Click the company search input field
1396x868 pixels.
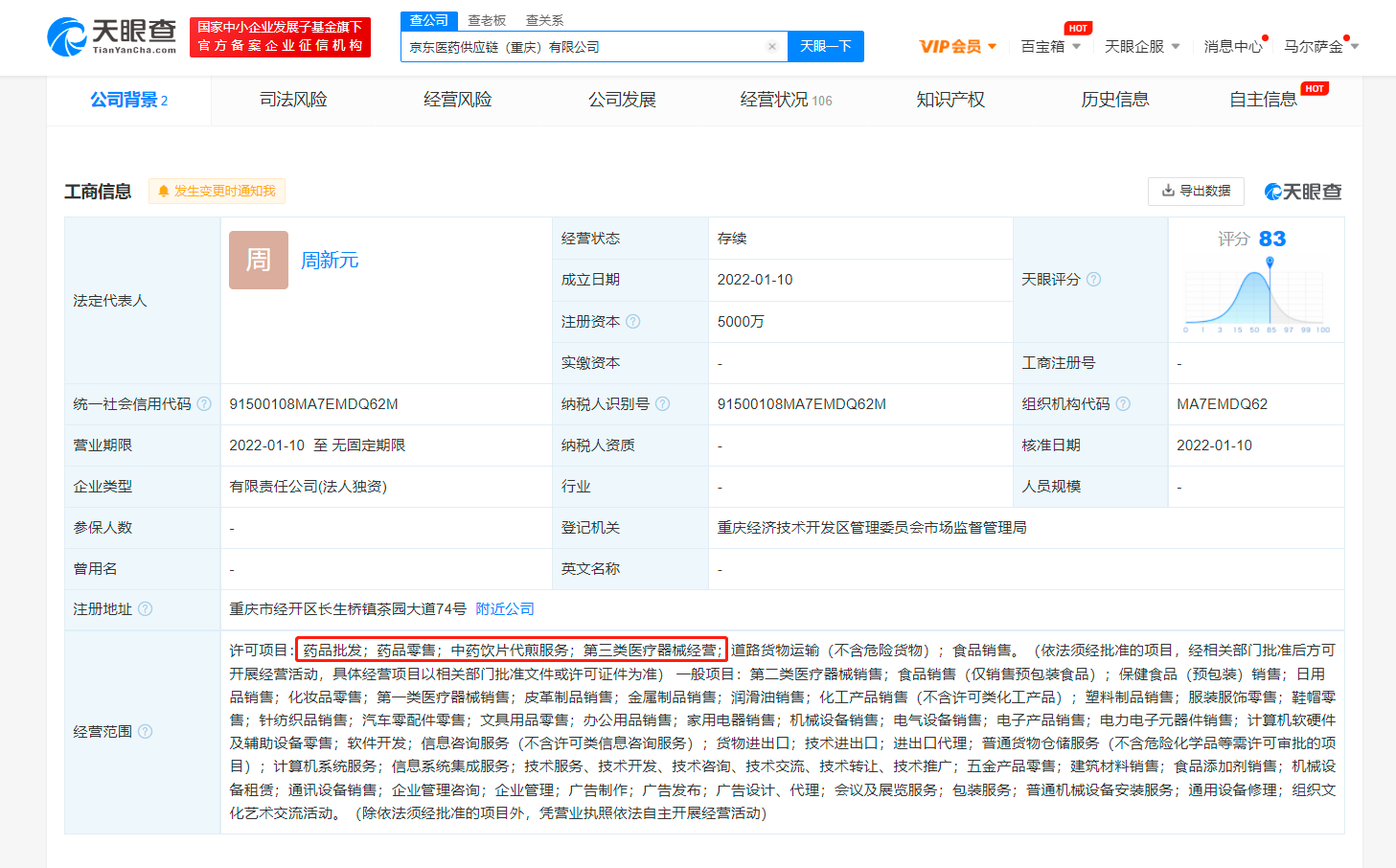click(x=584, y=46)
